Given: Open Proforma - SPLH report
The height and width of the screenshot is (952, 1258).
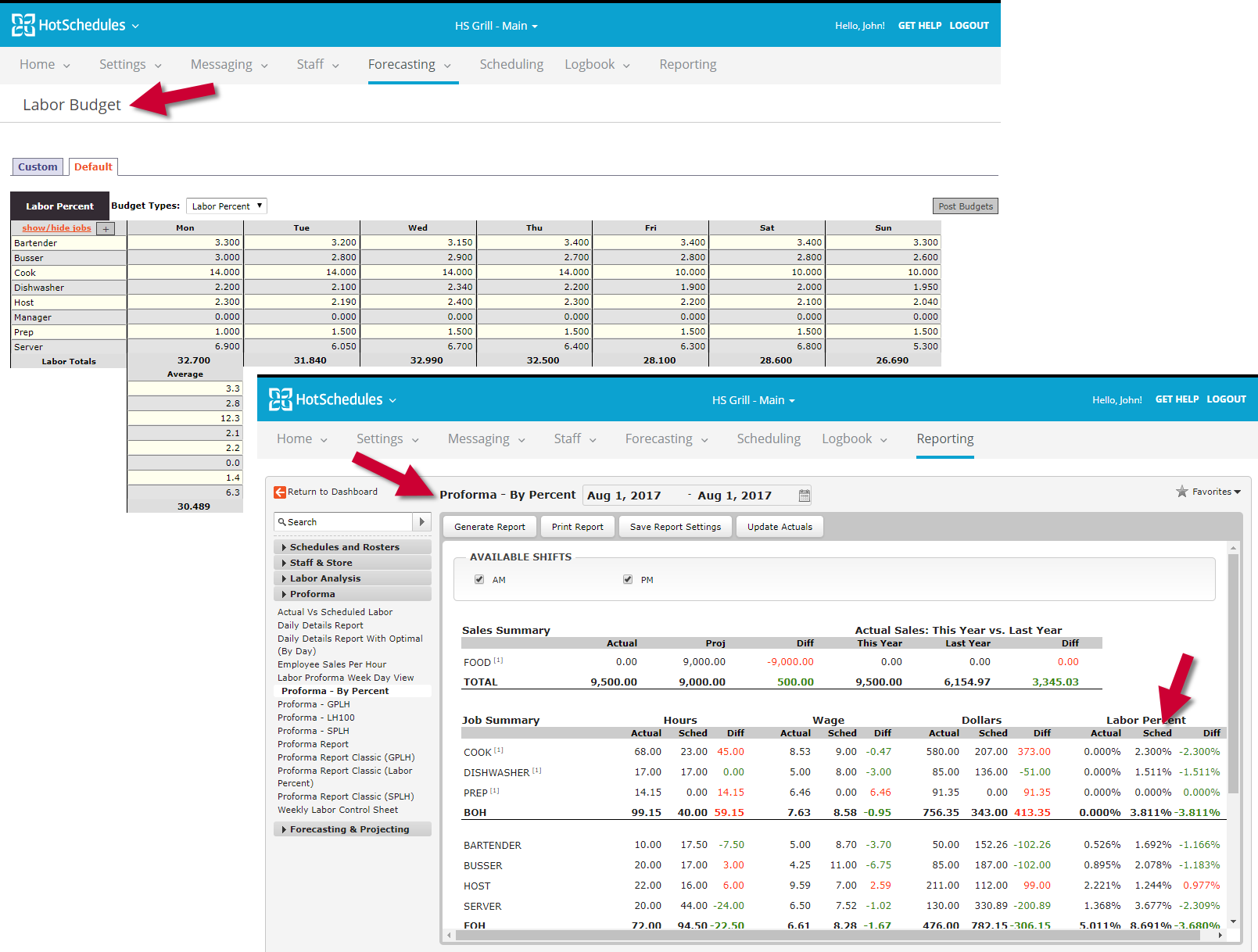Looking at the screenshot, I should (x=313, y=731).
